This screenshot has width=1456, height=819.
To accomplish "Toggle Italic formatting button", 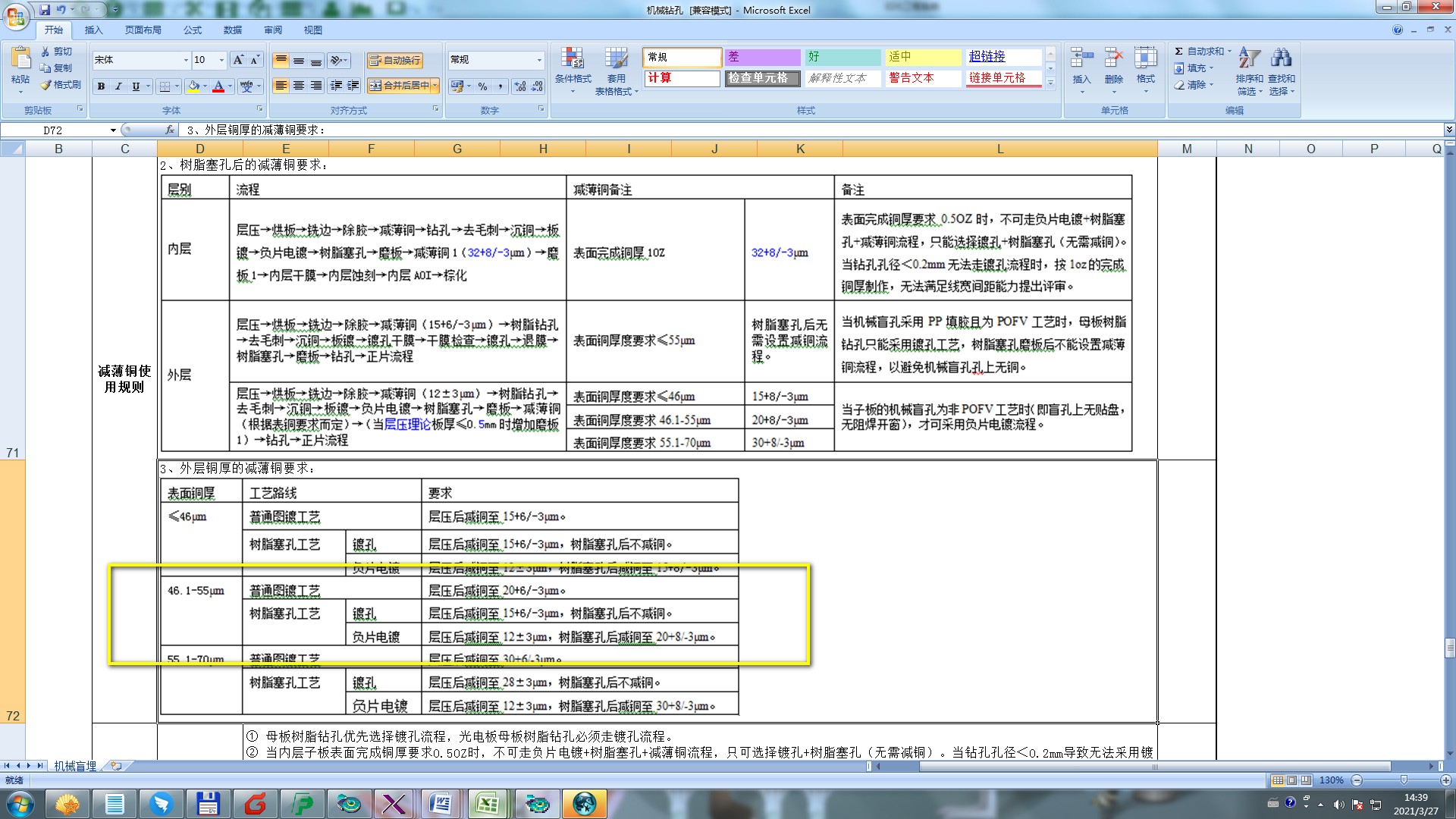I will coord(118,86).
